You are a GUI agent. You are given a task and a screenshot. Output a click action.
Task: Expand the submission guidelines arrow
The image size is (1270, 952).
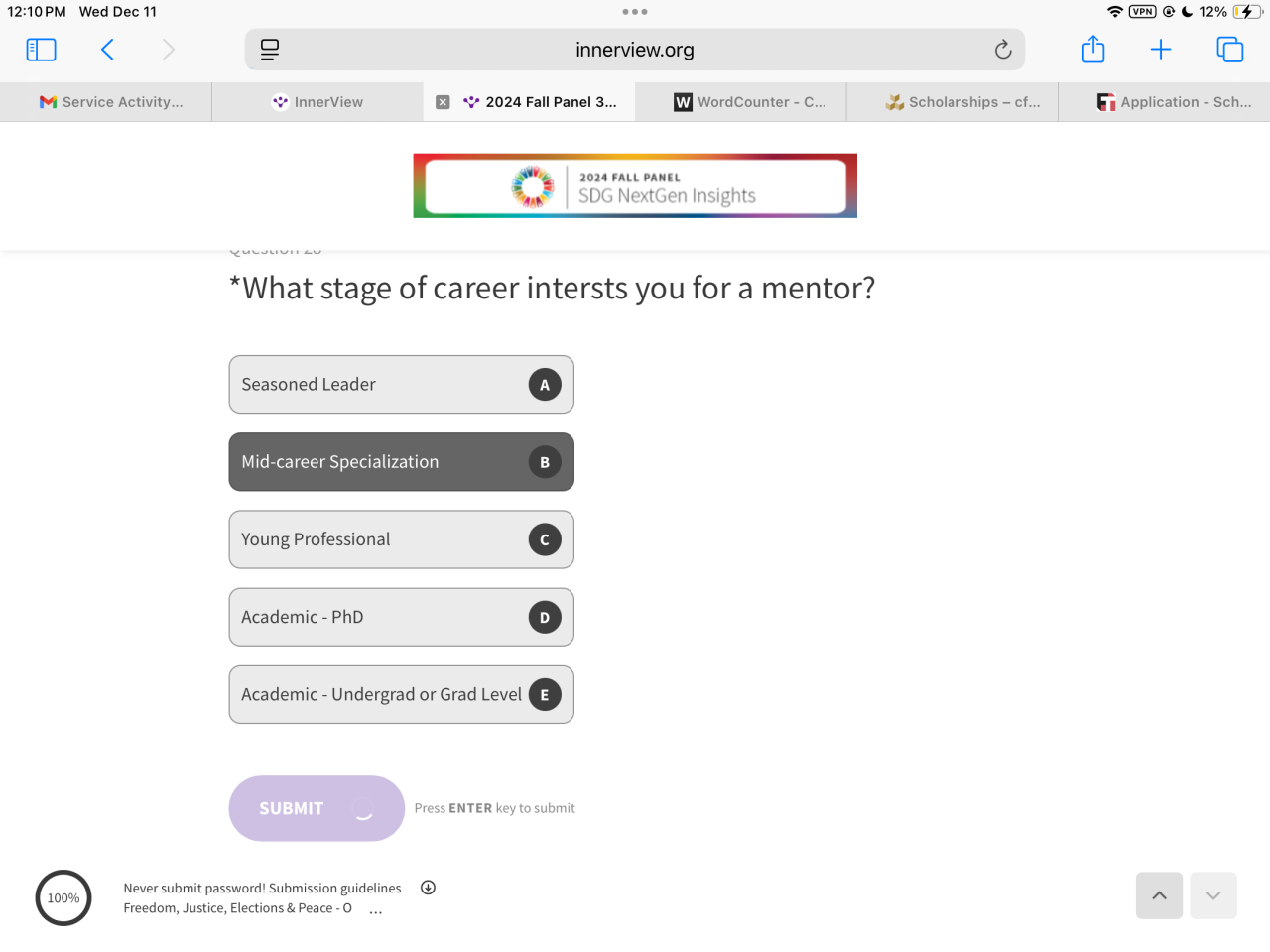pyautogui.click(x=428, y=888)
